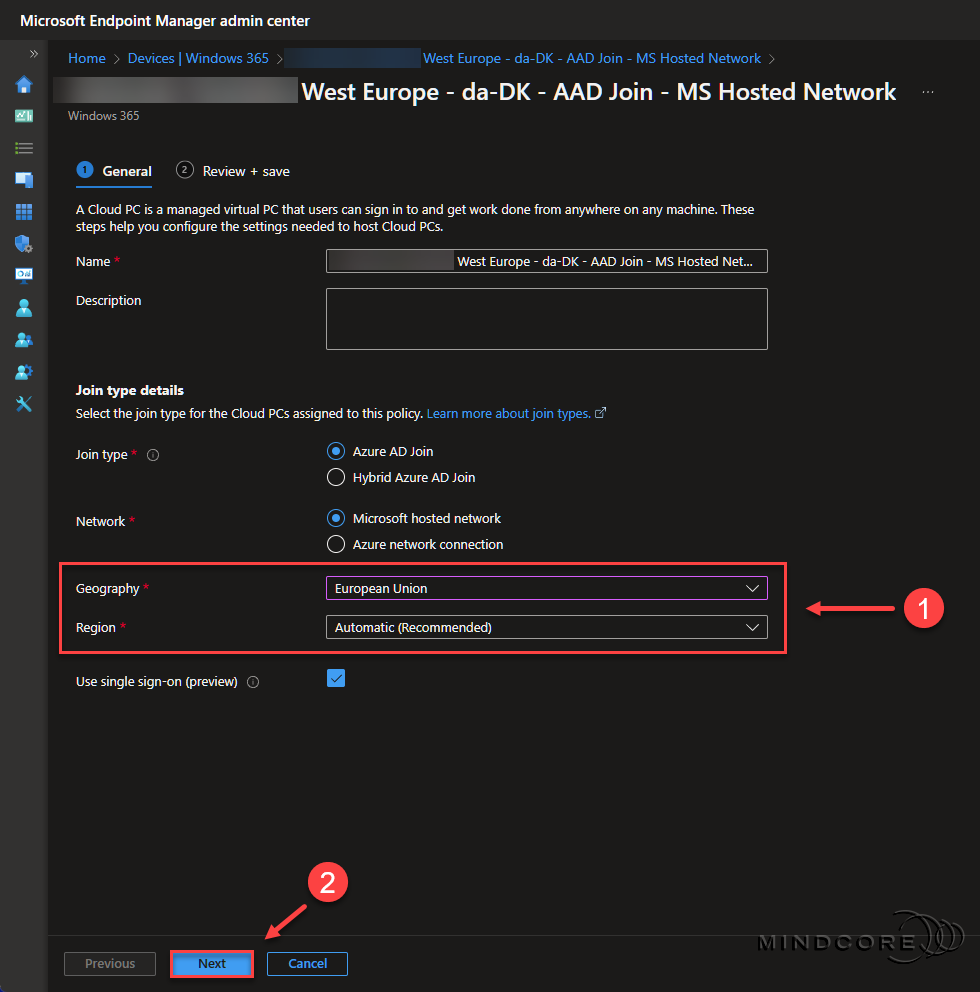This screenshot has height=992, width=980.
Task: Uncheck Use single sign-on (preview)
Action: 336,678
